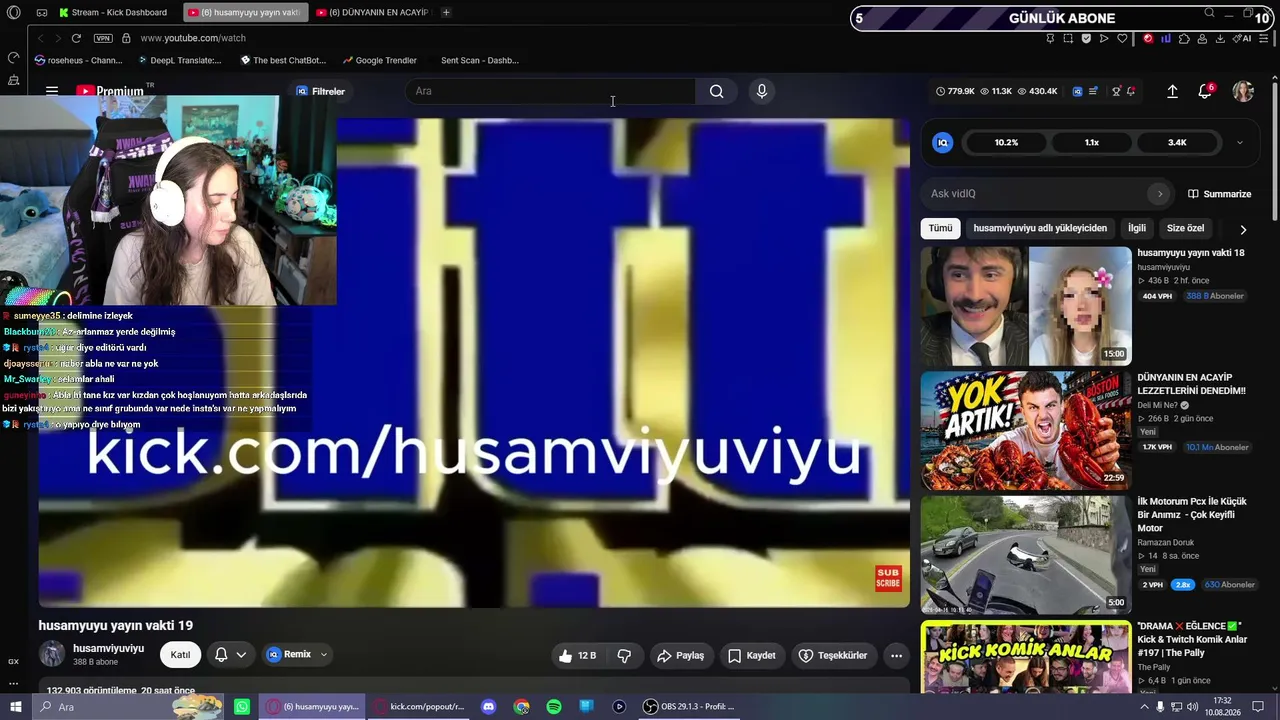The image size is (1280, 720).
Task: Switch to OBS 29.1.3 in taskbar
Action: click(689, 707)
